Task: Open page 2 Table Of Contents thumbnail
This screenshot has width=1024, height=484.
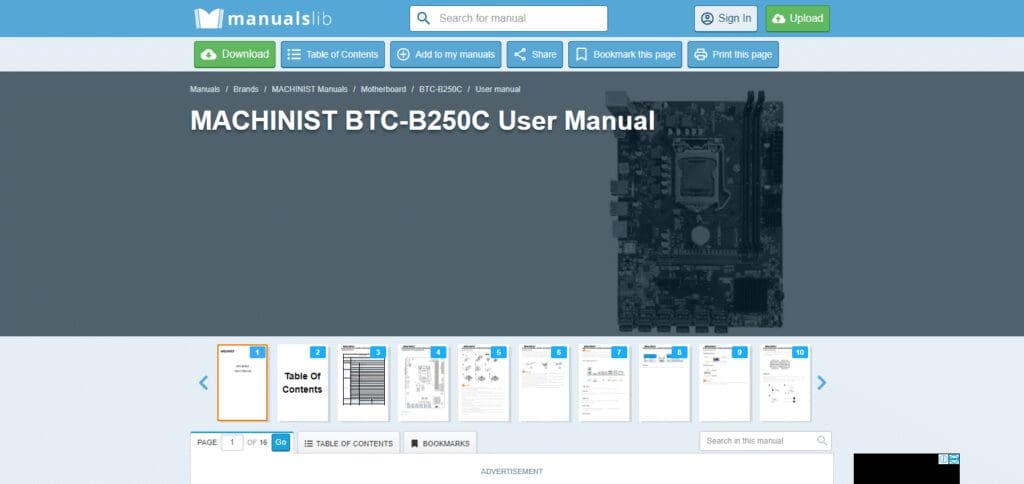Action: pos(302,383)
